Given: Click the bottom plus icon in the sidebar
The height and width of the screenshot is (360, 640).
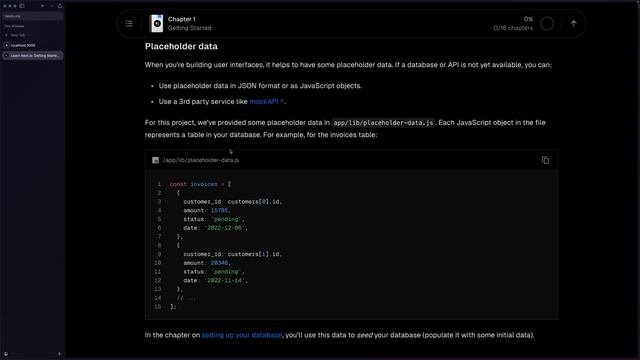Looking at the screenshot, I should 60,354.
